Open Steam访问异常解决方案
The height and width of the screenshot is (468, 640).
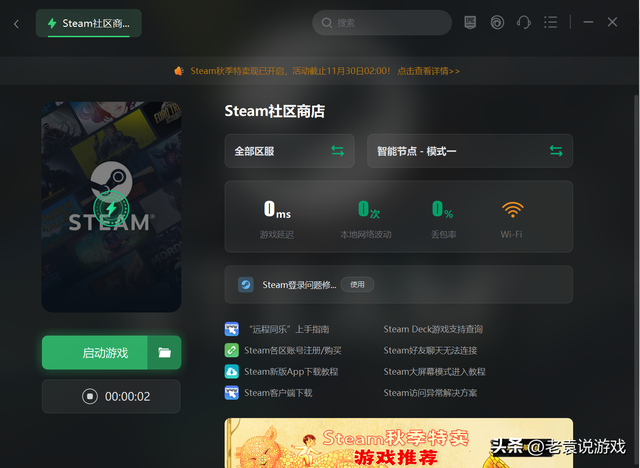click(x=430, y=393)
